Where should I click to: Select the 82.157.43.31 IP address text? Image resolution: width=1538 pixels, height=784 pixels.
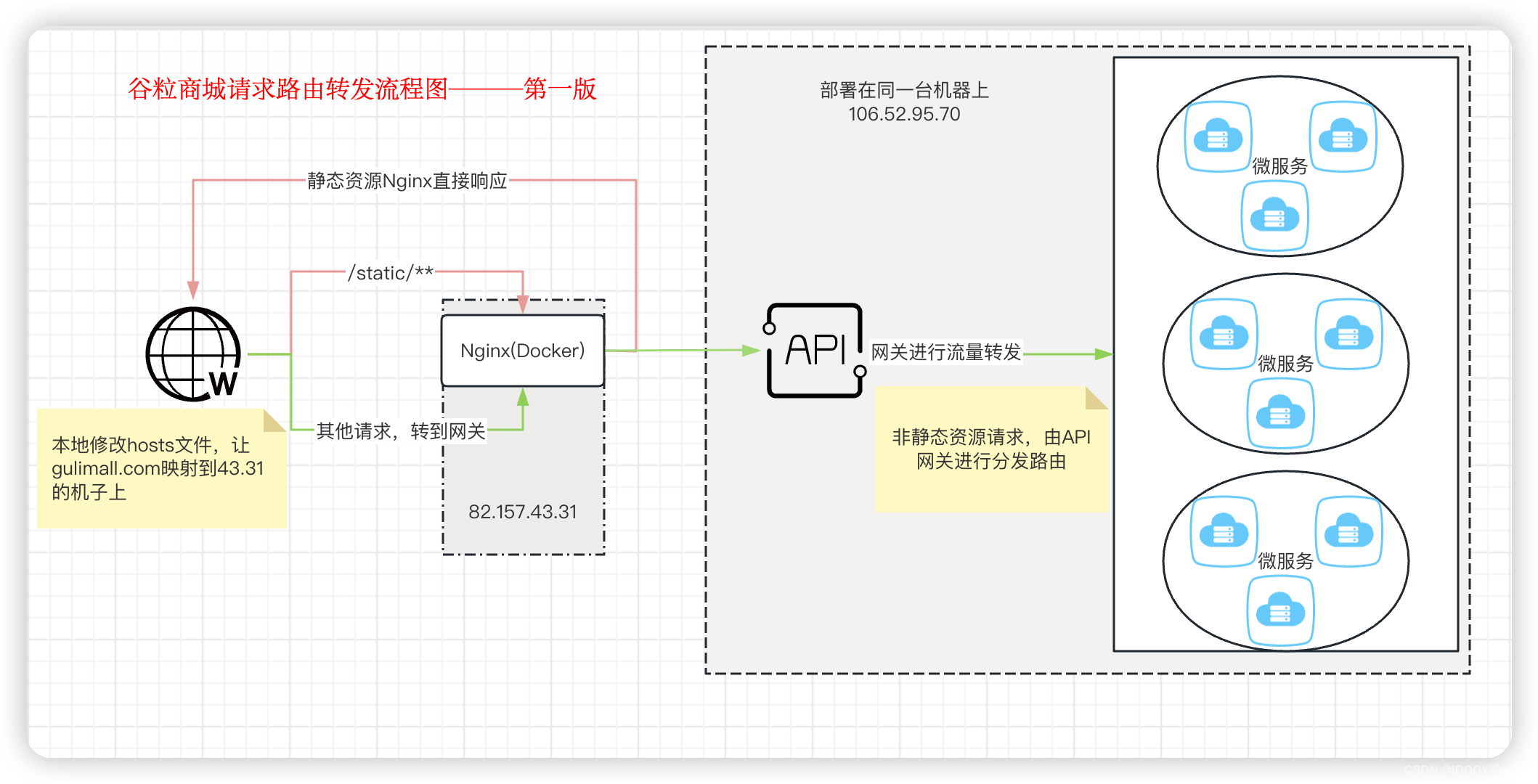[x=523, y=512]
